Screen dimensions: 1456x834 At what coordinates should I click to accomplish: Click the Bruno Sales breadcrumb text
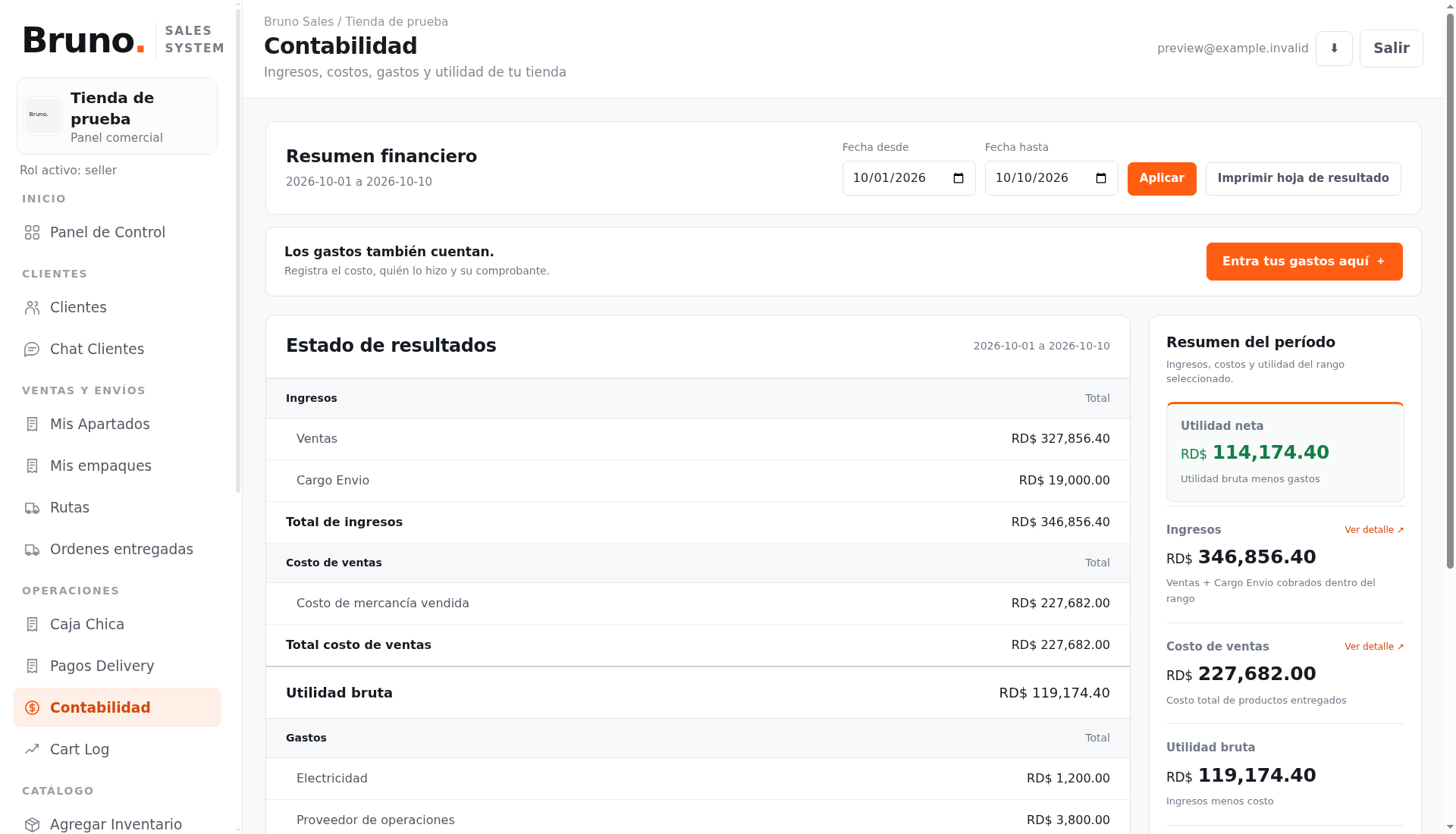299,22
